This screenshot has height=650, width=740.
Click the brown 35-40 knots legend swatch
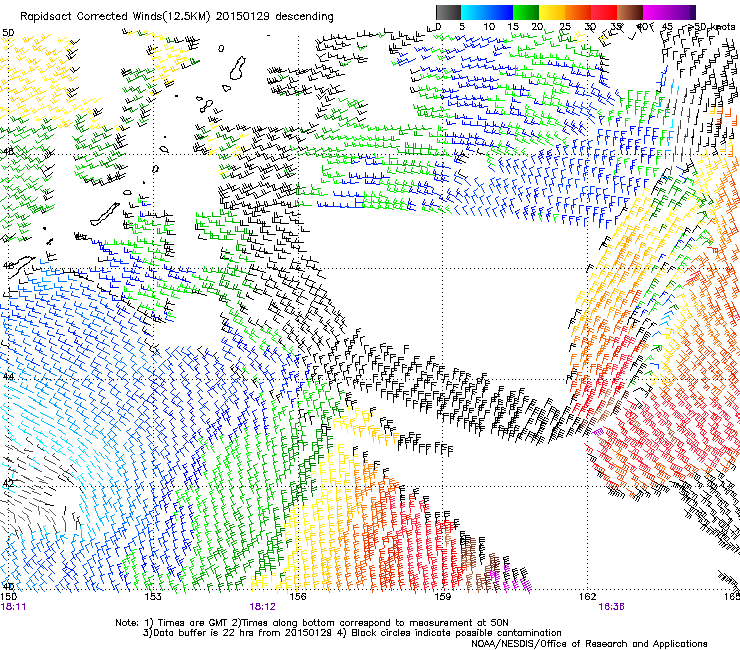[630, 12]
